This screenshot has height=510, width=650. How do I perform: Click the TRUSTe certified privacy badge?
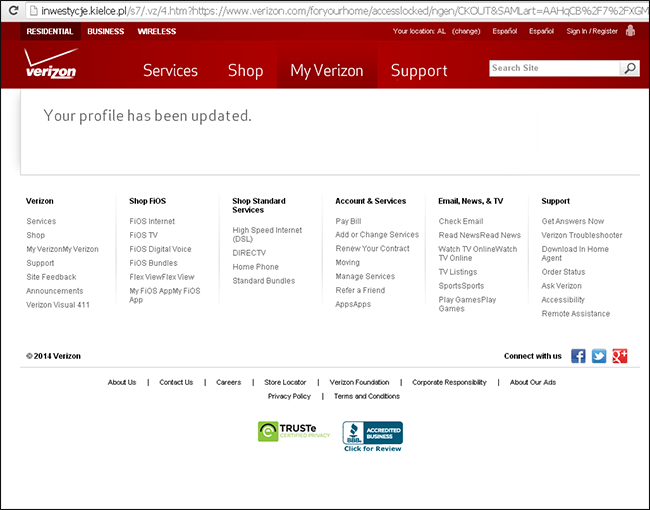tap(293, 432)
